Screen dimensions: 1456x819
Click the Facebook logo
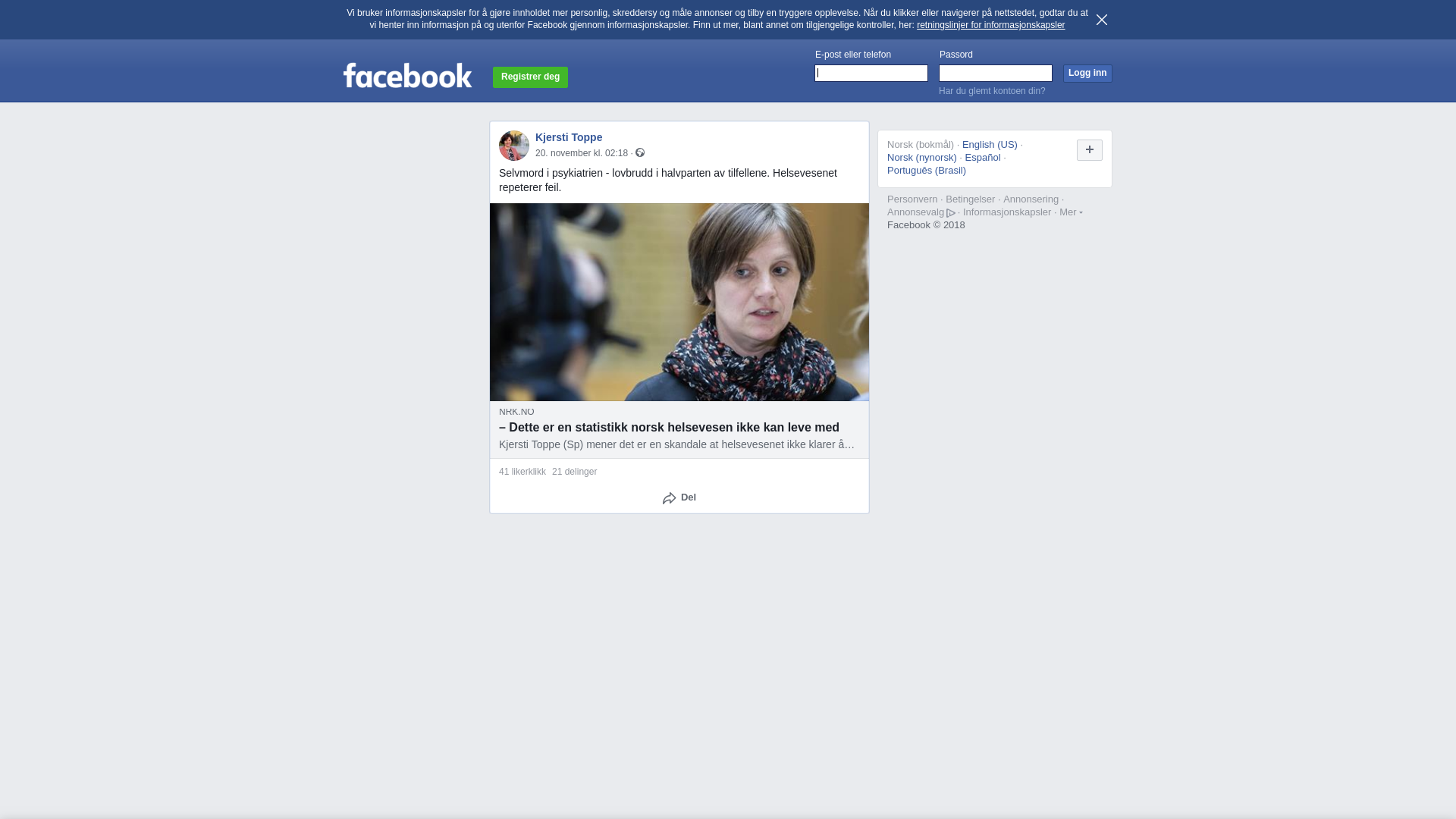click(407, 76)
